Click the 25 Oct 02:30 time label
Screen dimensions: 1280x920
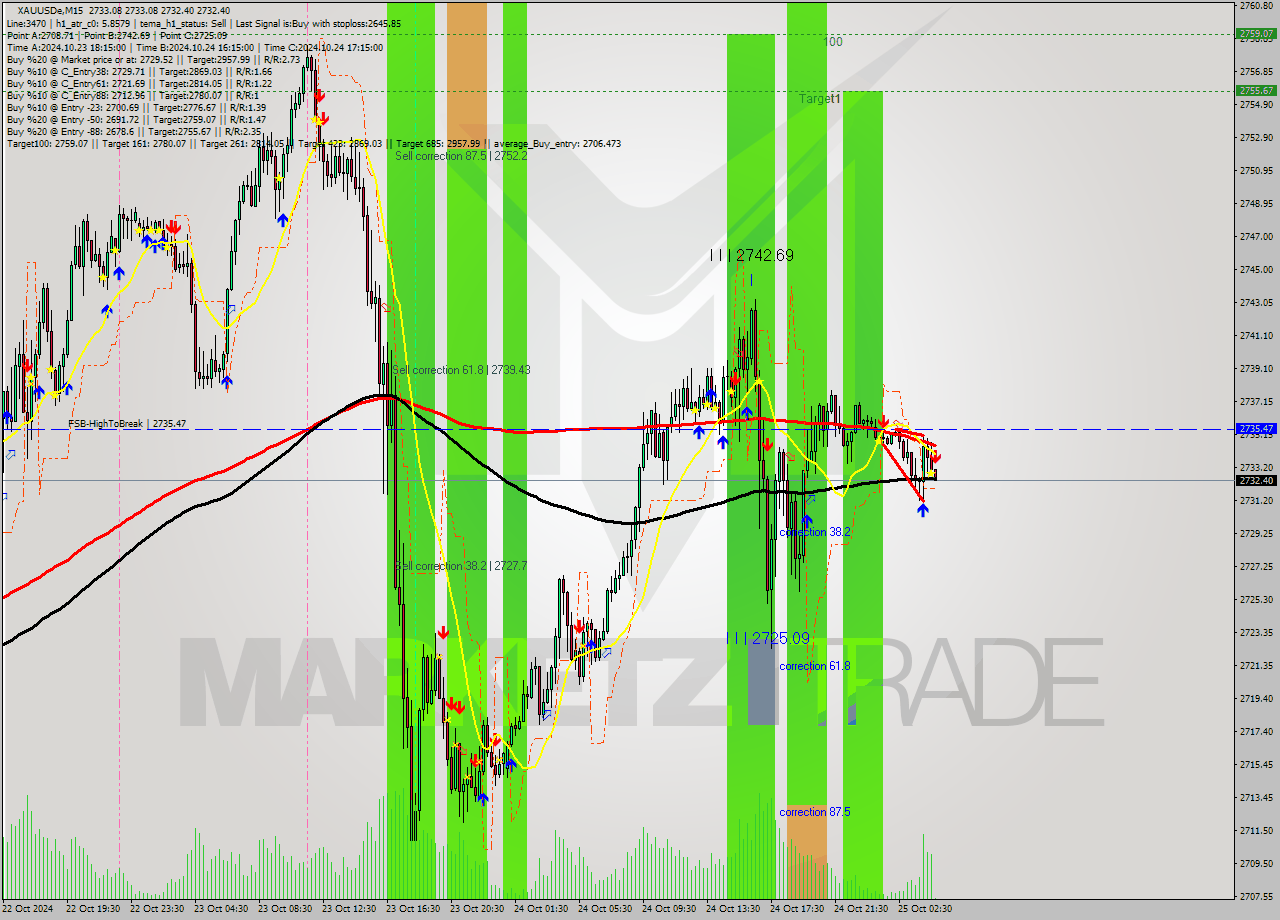[x=926, y=909]
